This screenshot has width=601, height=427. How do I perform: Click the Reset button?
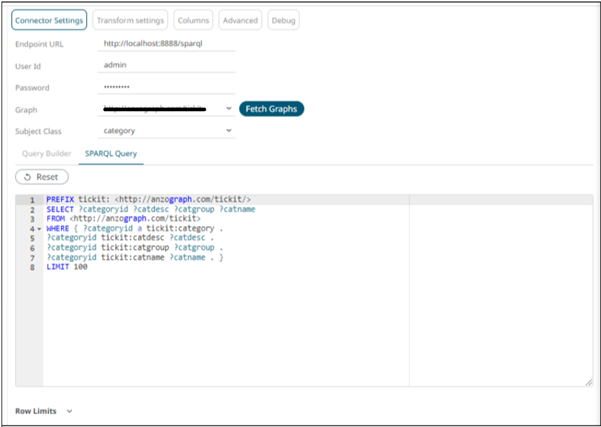click(x=42, y=176)
